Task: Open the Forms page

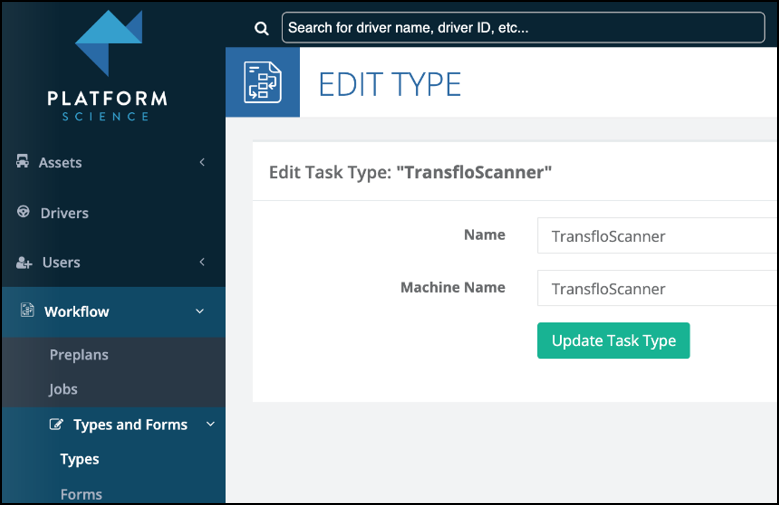Action: point(81,495)
